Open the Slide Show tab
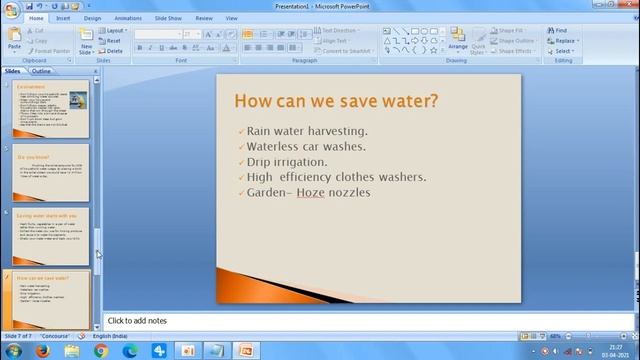 [168, 18]
